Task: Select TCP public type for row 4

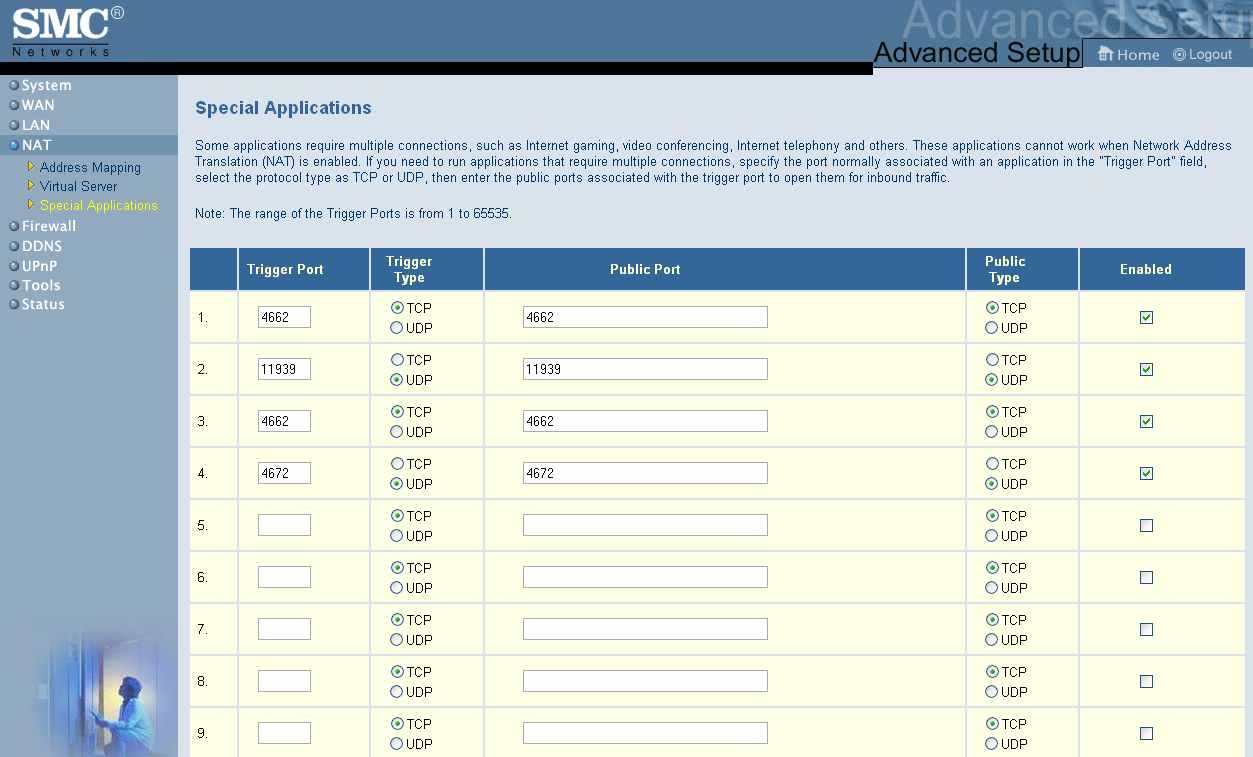Action: pos(992,464)
